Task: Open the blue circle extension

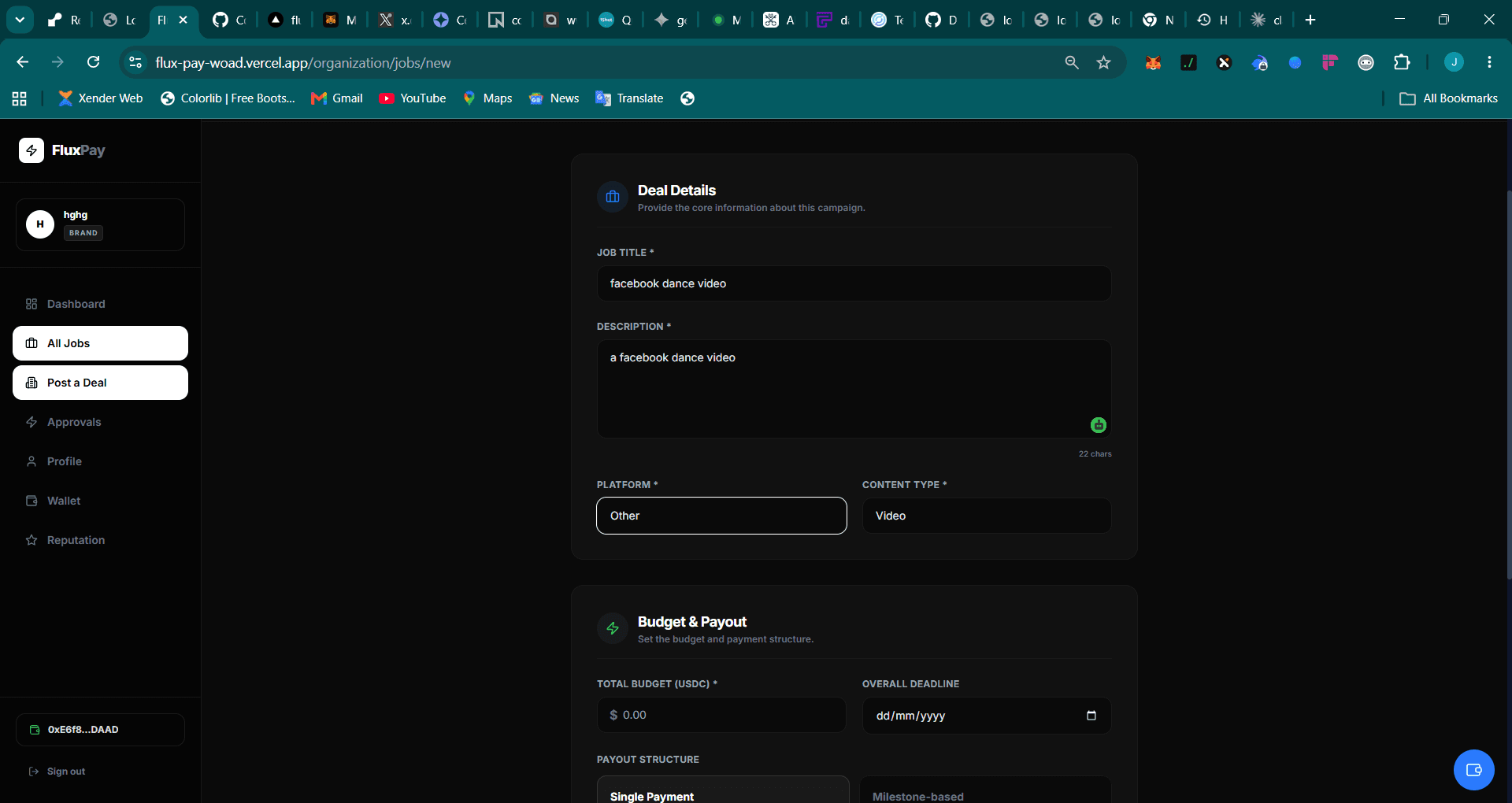Action: (x=1295, y=62)
